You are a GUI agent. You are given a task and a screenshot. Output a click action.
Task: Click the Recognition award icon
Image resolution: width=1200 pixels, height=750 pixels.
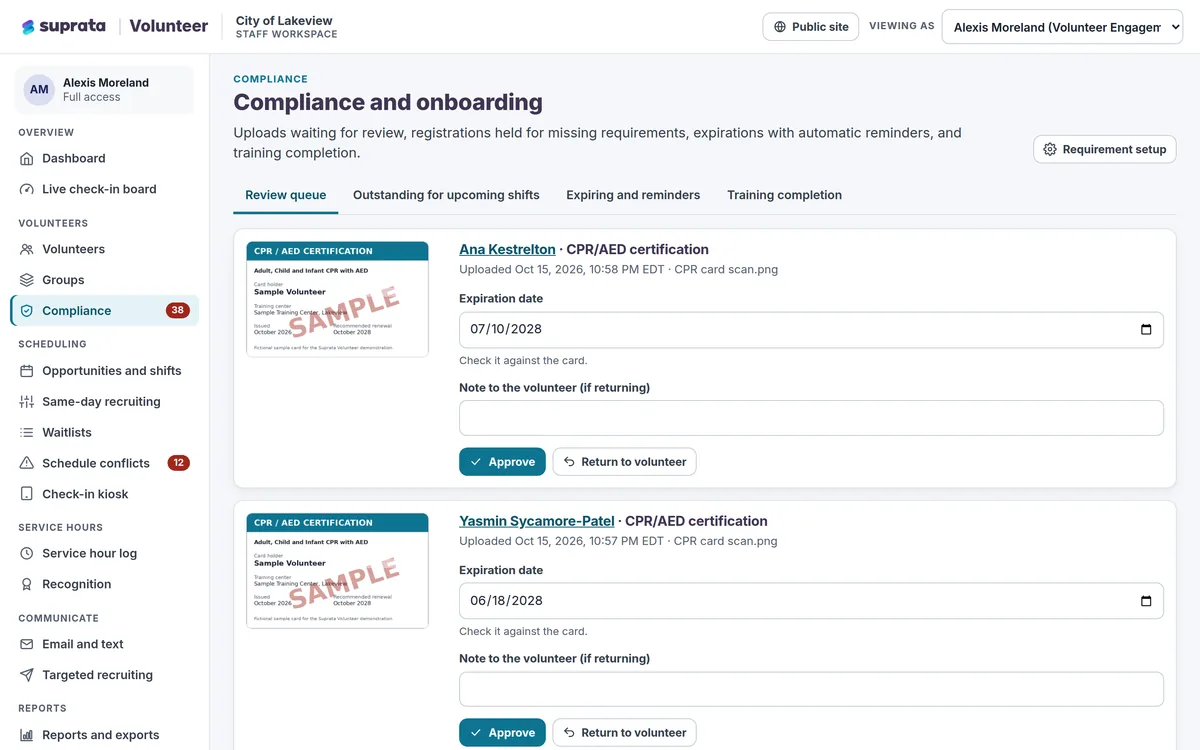pyautogui.click(x=27, y=584)
